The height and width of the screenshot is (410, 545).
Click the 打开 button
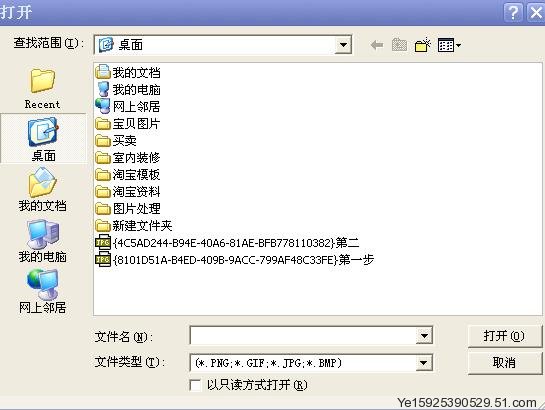[x=504, y=336]
